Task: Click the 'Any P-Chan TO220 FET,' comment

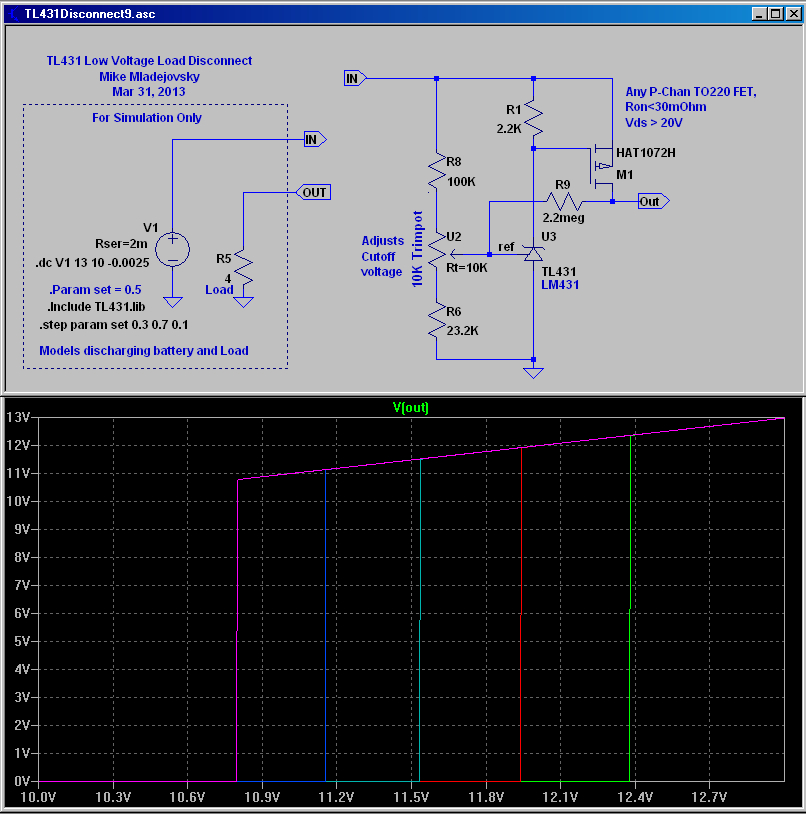Action: tap(691, 92)
